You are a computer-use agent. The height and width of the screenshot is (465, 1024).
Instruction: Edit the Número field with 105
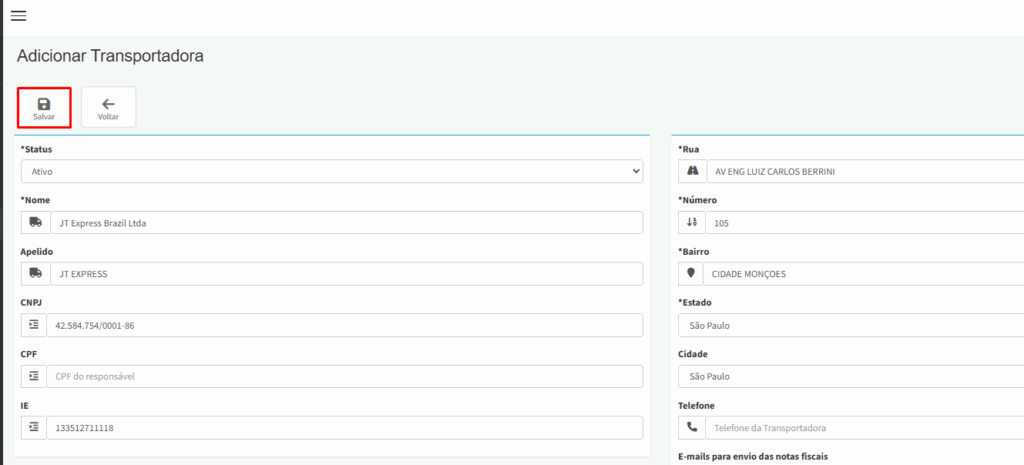[x=865, y=223]
